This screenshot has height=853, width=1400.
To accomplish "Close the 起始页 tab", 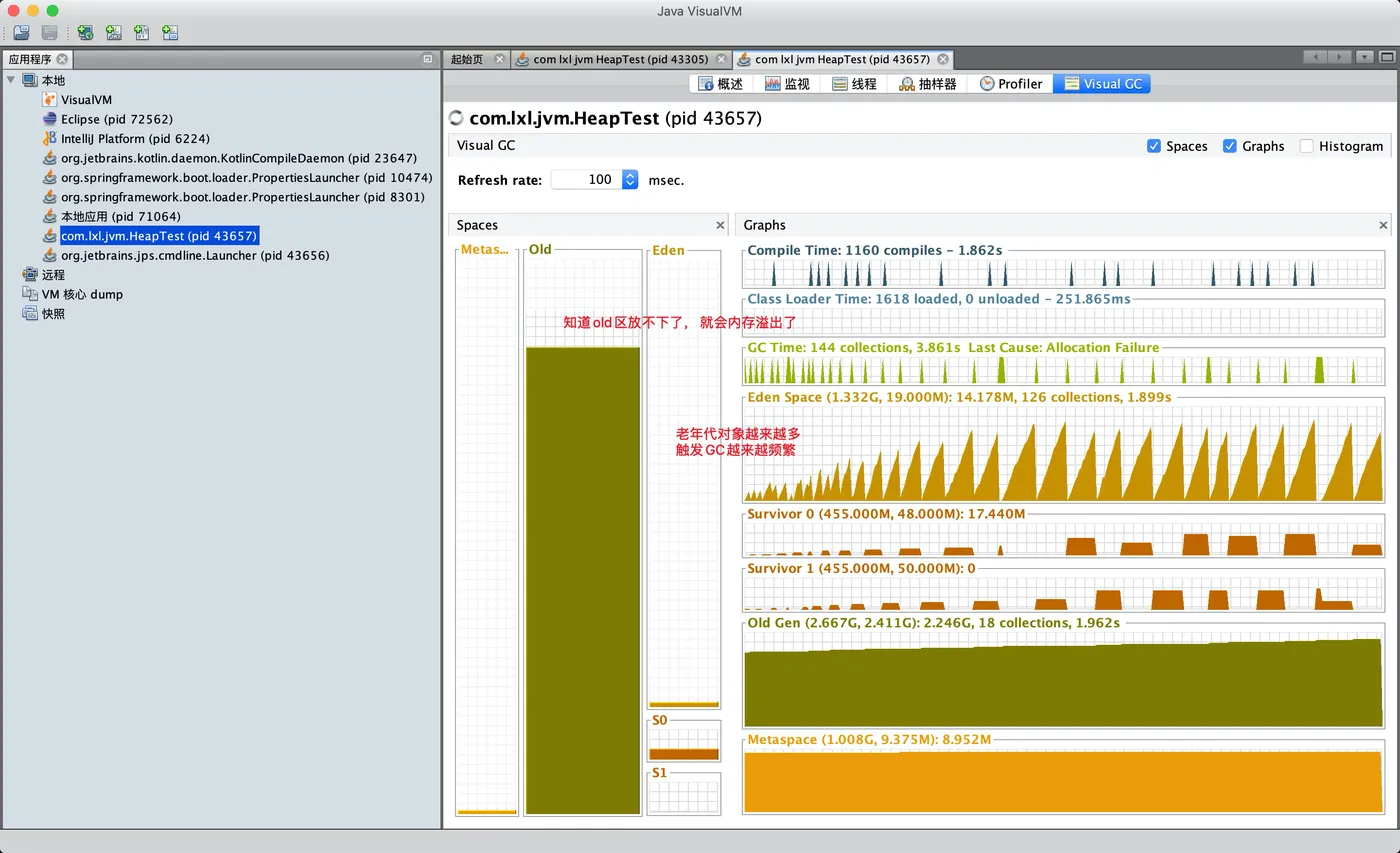I will (x=500, y=59).
